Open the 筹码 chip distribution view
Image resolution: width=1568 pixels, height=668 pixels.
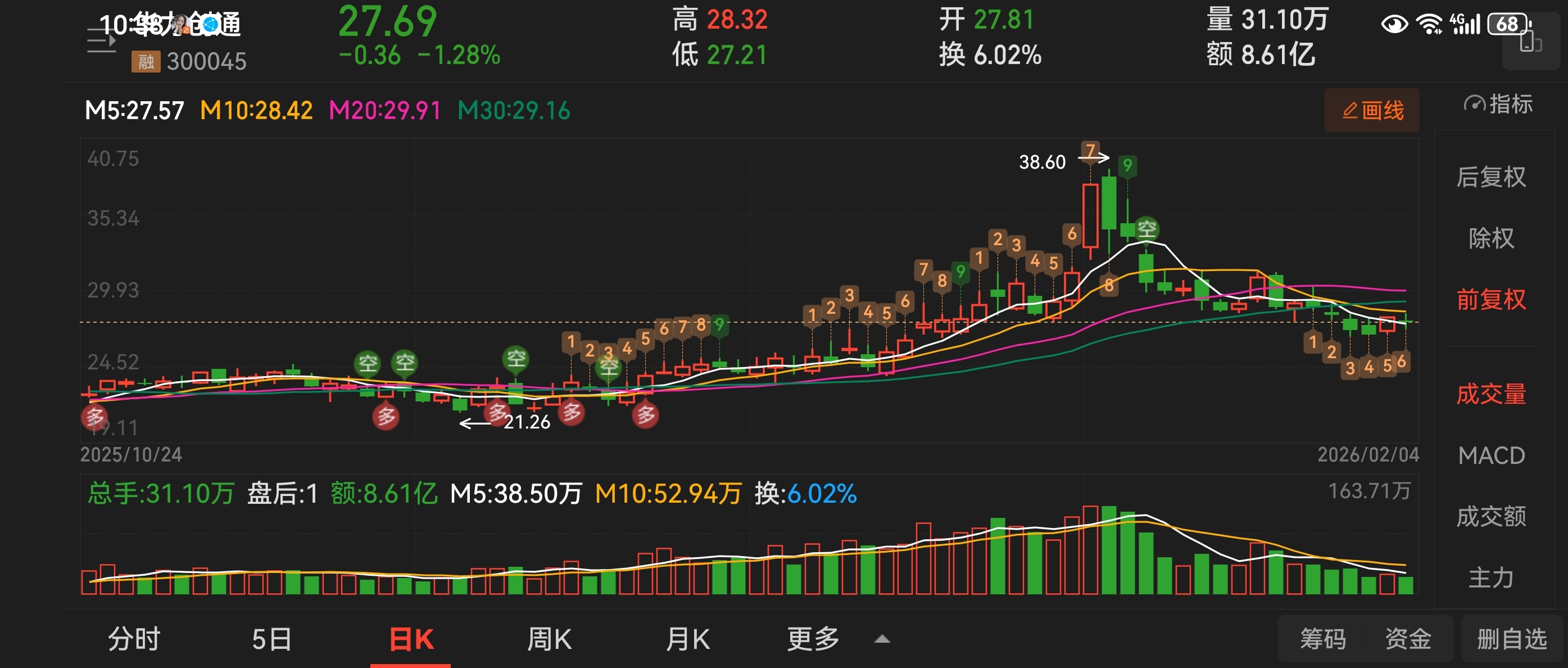[1323, 639]
